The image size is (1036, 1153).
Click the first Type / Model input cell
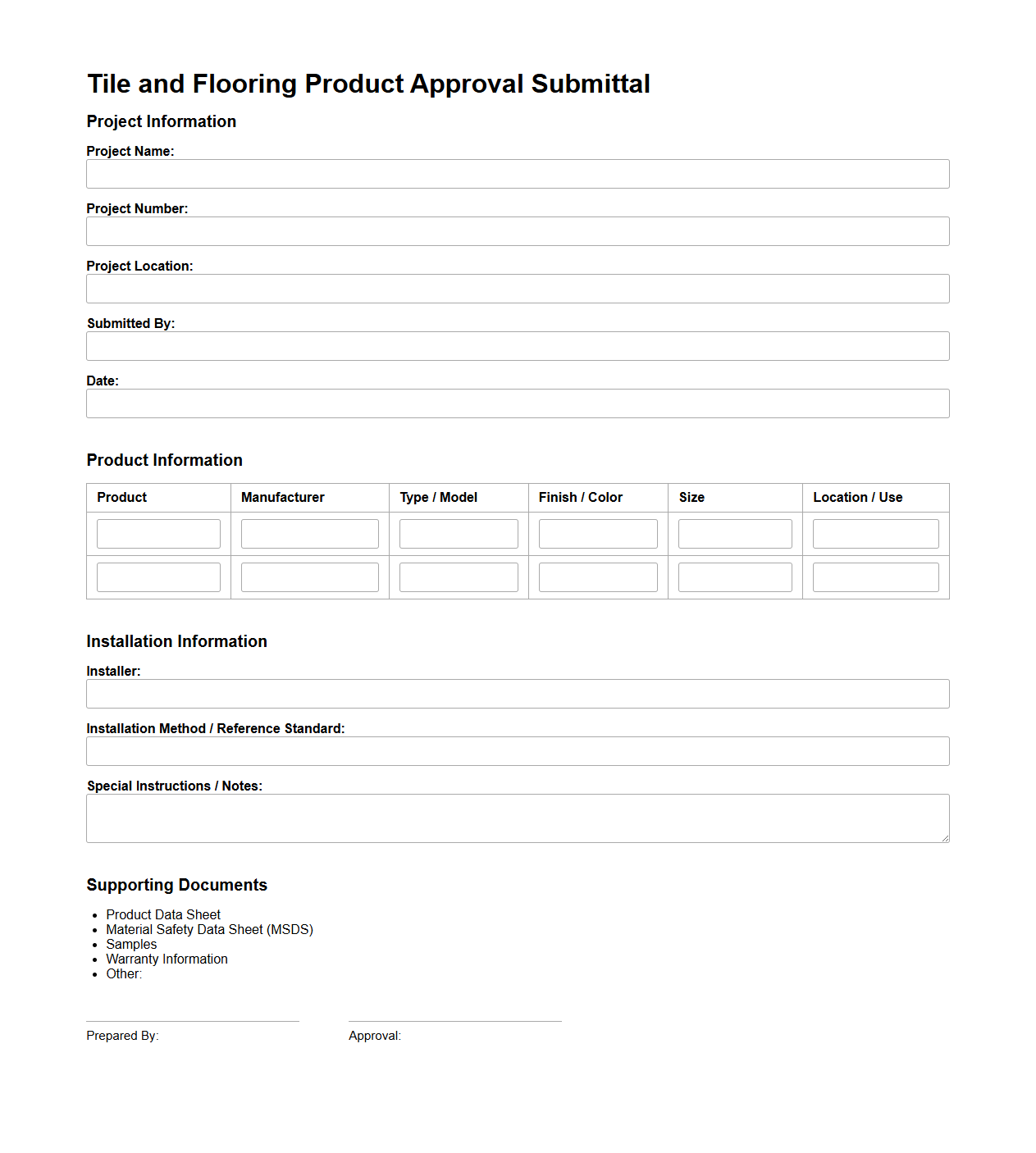click(458, 533)
